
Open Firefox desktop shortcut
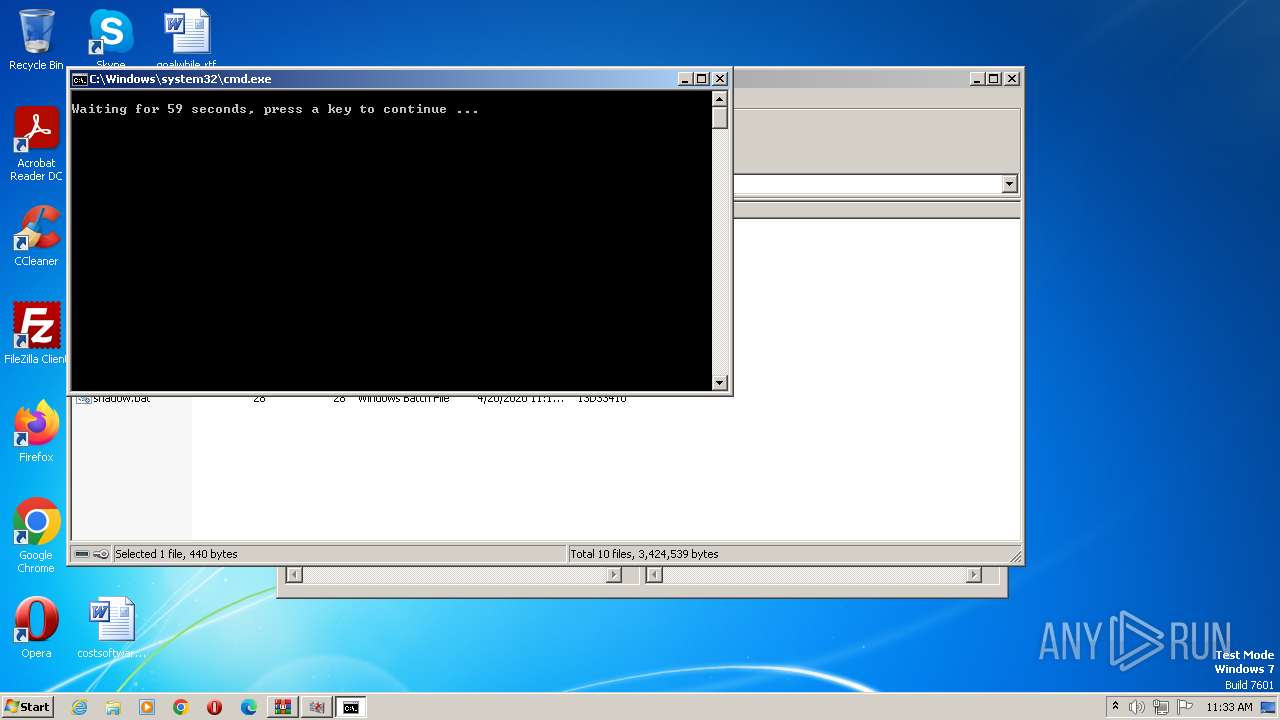tap(36, 432)
